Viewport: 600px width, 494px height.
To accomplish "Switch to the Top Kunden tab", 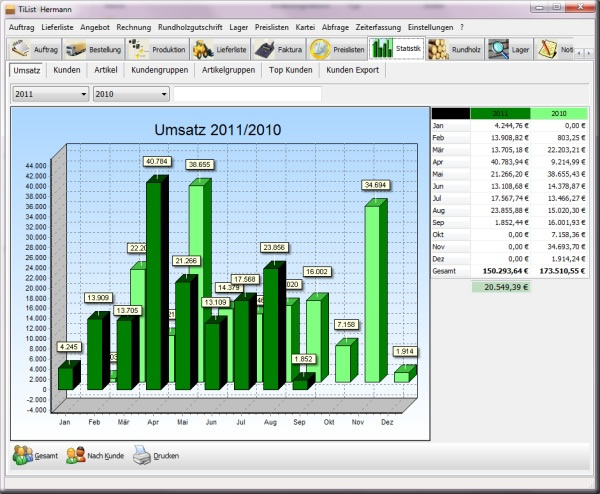I will click(x=290, y=70).
